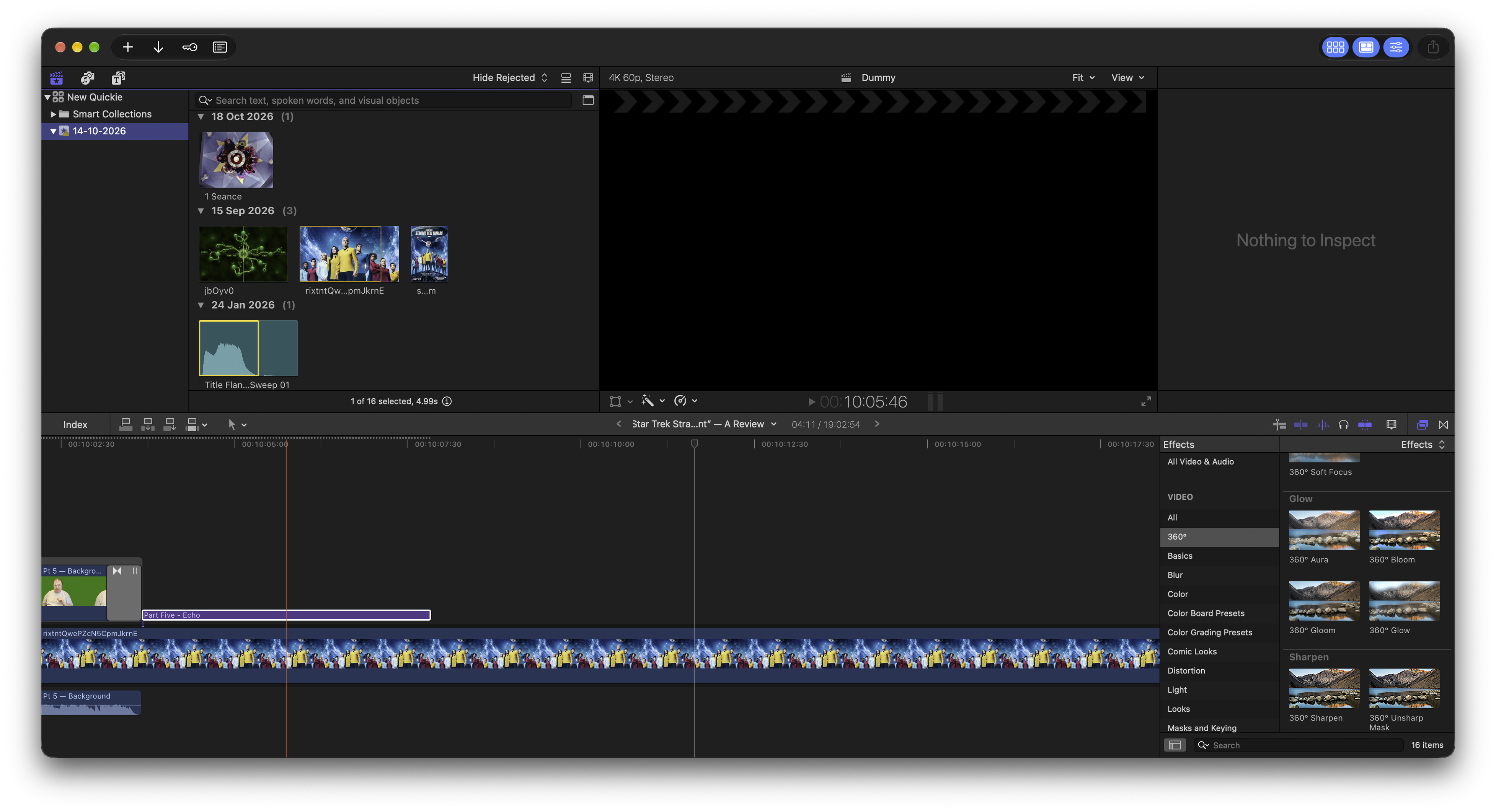Go back in timeline history
Screen dimensions: 1496x812
point(618,424)
